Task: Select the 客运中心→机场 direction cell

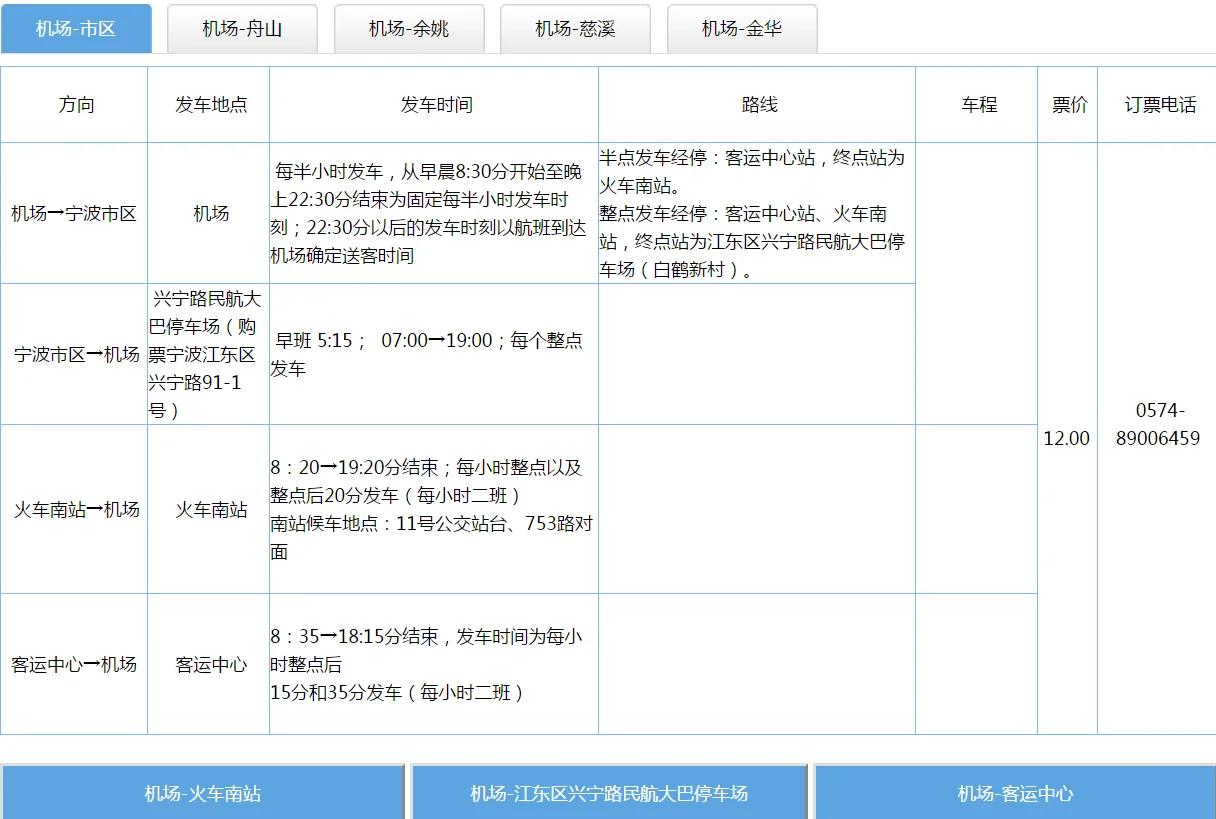Action: 75,662
